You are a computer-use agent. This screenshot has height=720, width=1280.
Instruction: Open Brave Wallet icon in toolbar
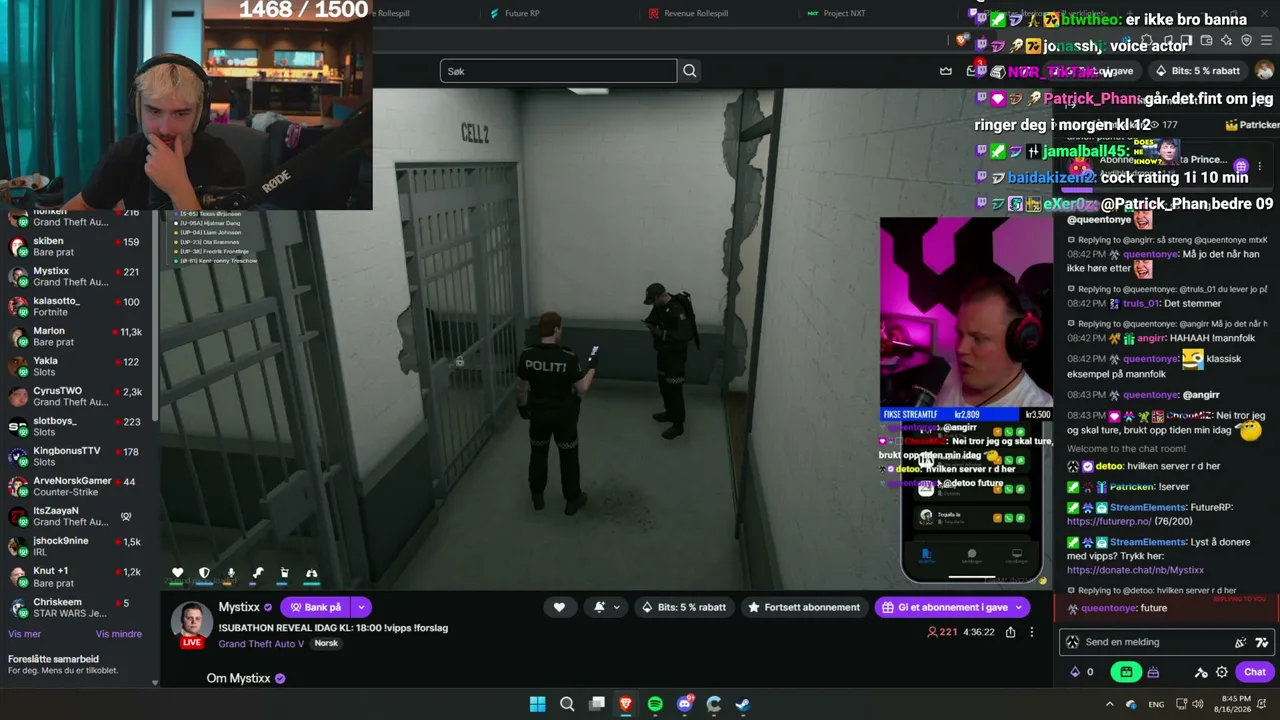pos(1206,41)
